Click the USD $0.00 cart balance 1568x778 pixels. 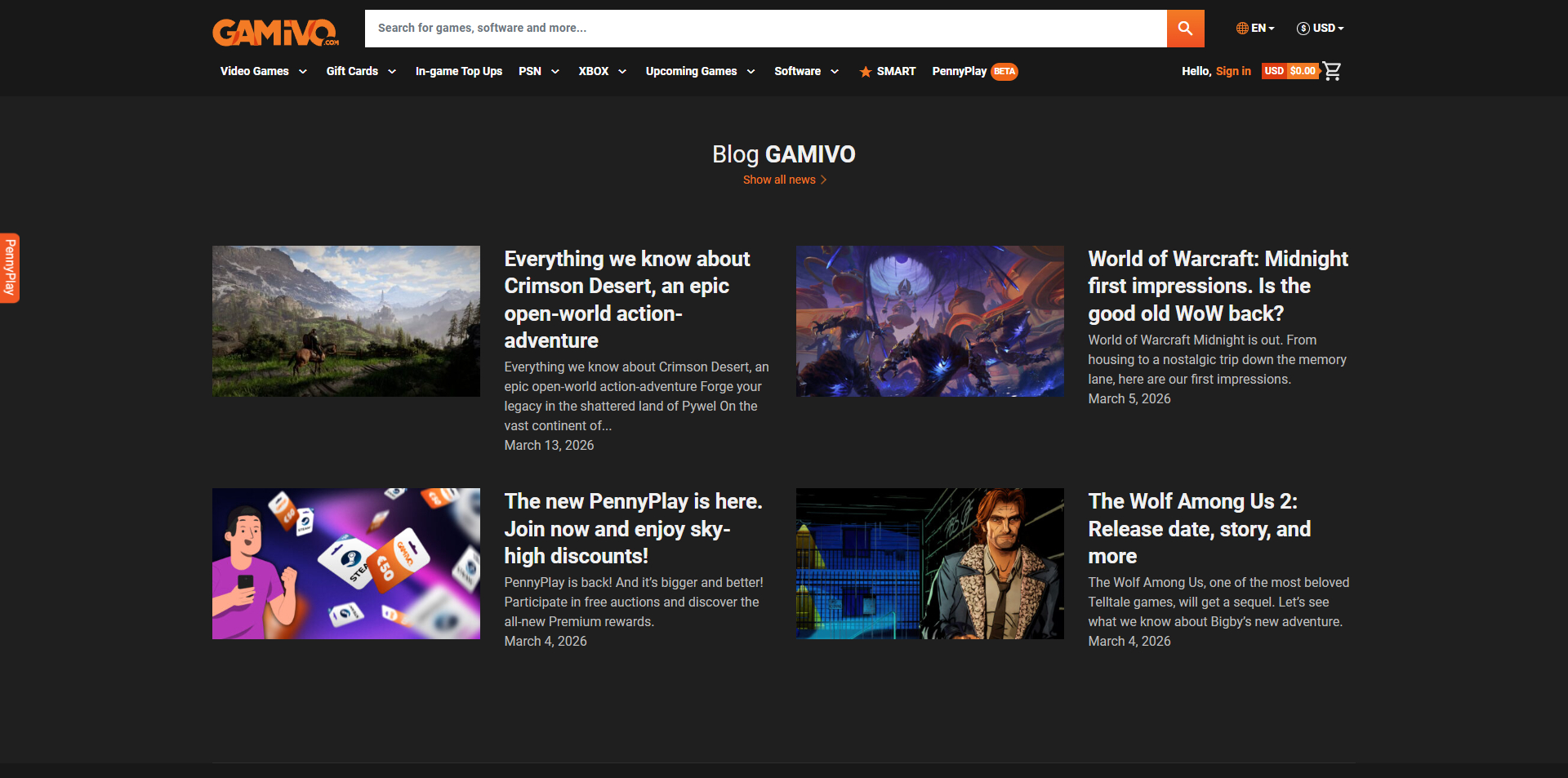pos(1290,71)
